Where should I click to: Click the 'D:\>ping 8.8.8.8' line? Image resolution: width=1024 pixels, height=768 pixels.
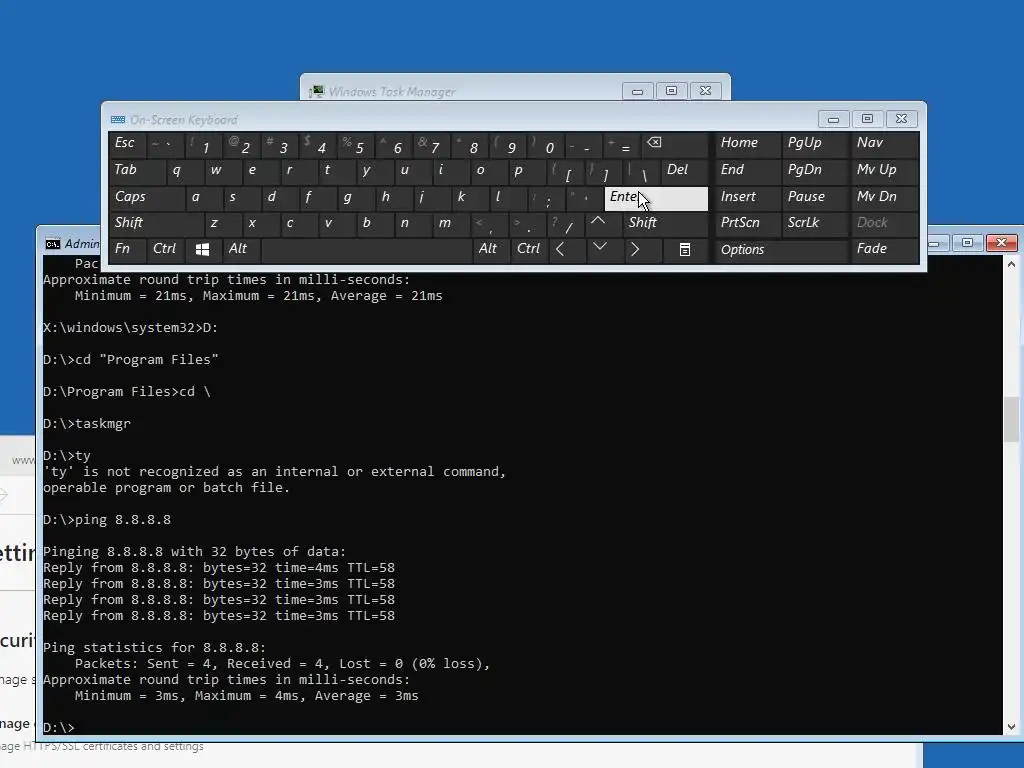[107, 520]
